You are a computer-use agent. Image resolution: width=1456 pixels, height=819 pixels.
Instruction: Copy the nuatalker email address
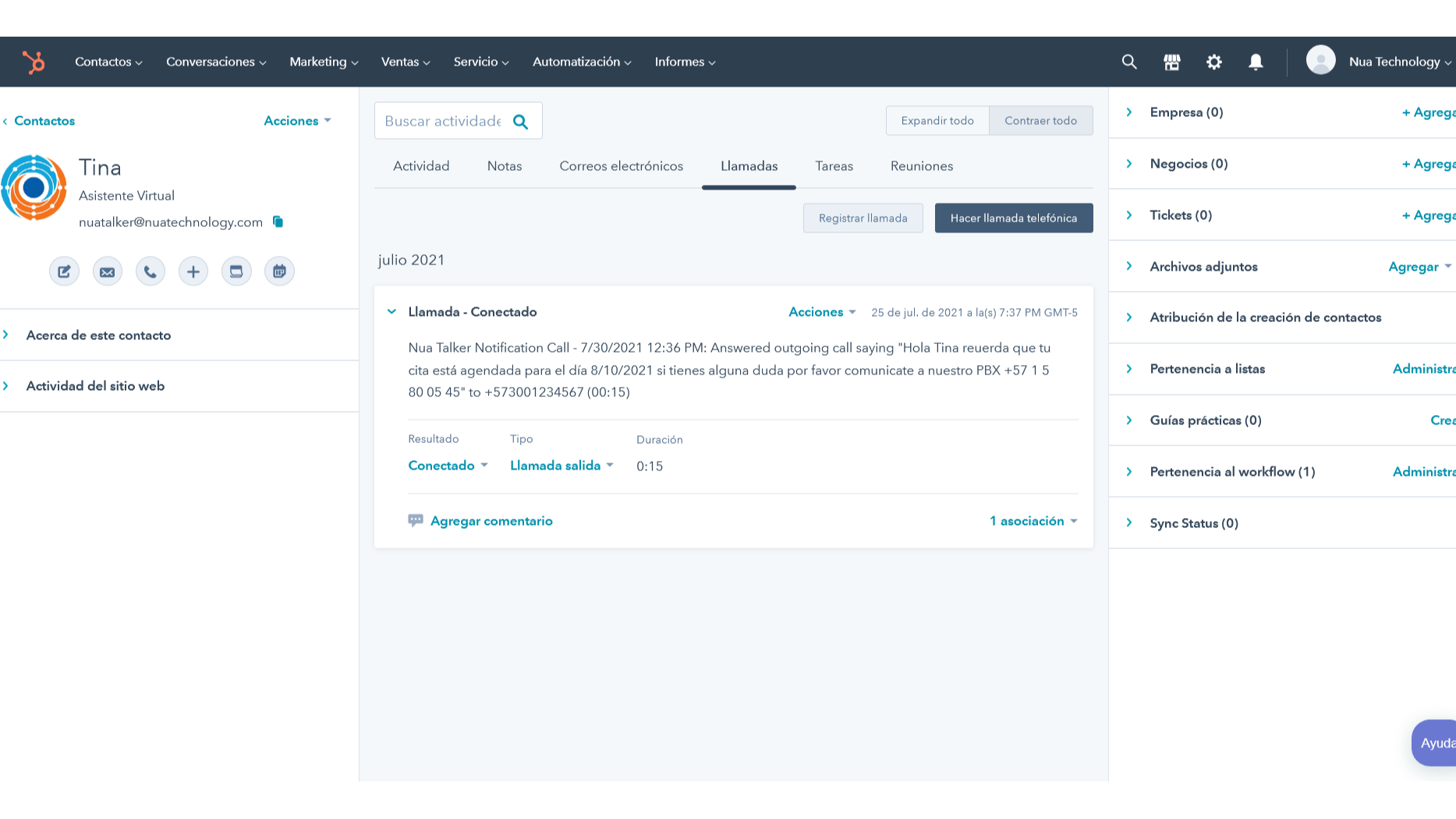[278, 222]
